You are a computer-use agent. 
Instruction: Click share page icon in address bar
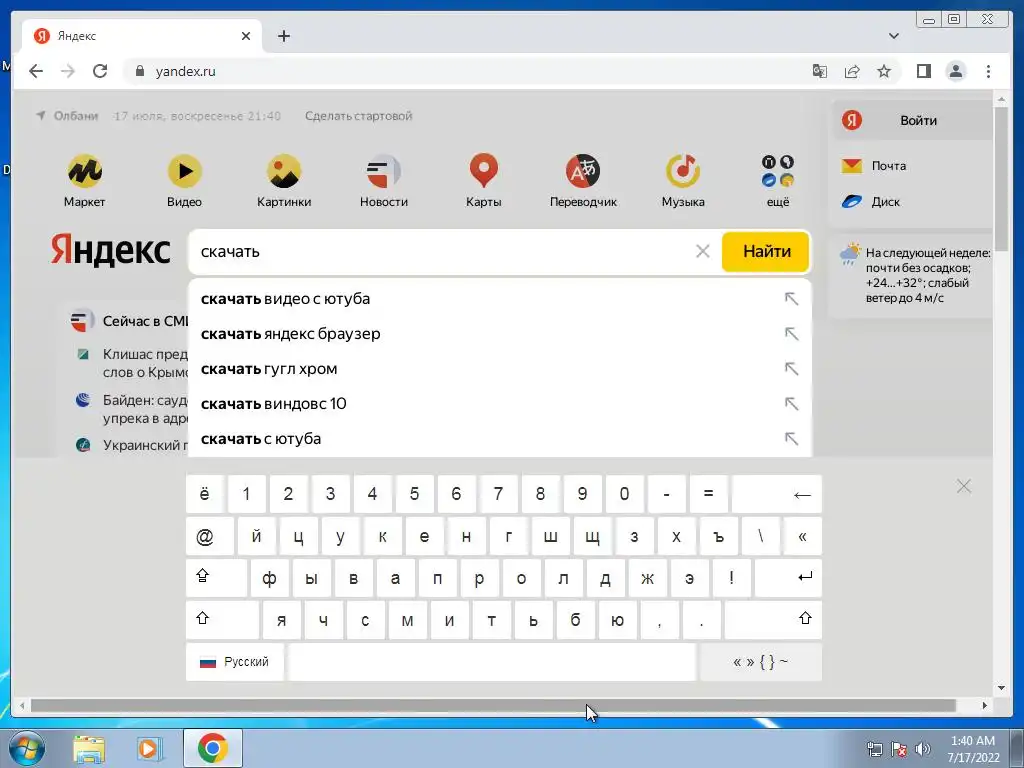[852, 71]
